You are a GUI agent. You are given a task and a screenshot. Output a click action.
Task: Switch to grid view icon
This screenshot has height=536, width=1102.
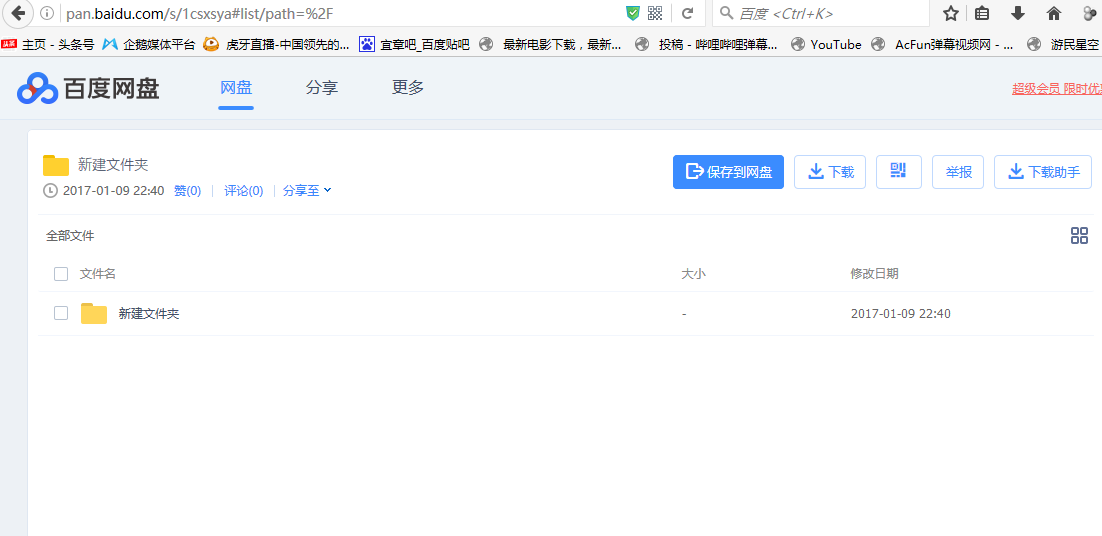pyautogui.click(x=1079, y=236)
